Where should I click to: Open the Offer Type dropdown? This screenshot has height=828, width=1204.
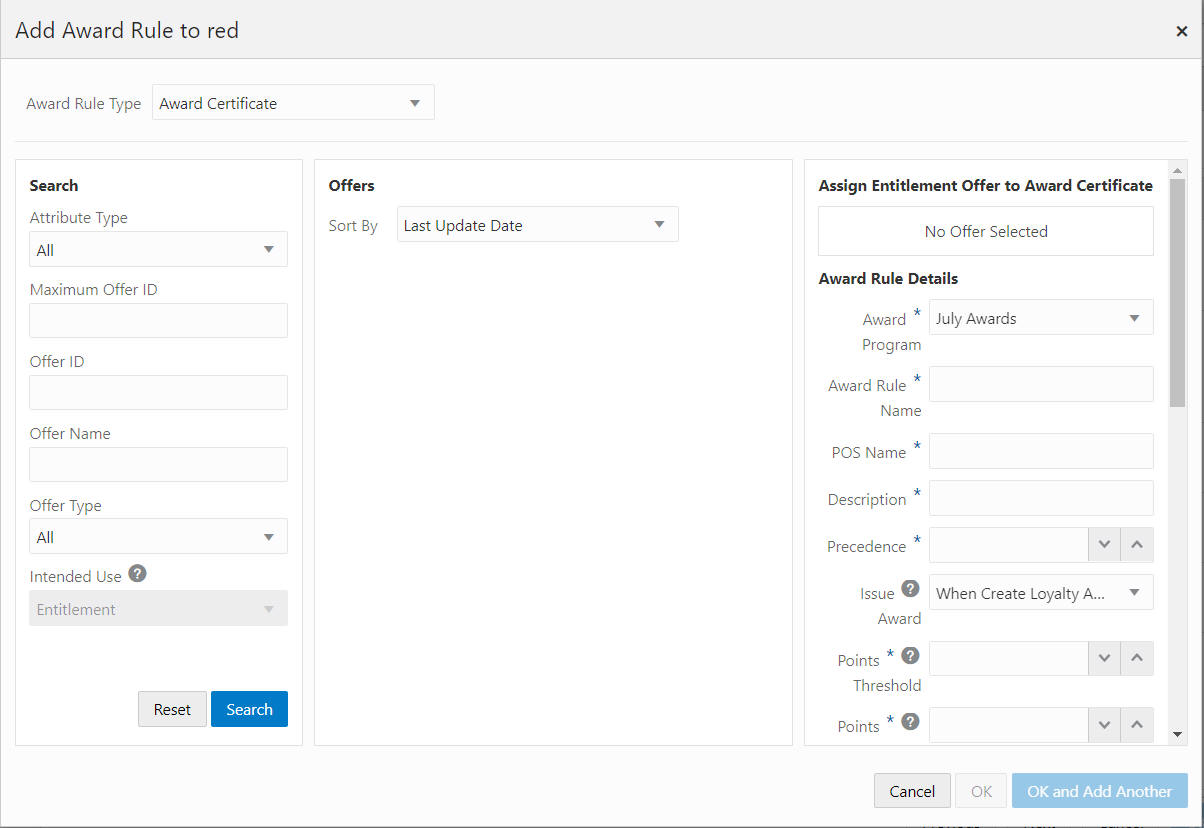point(158,536)
